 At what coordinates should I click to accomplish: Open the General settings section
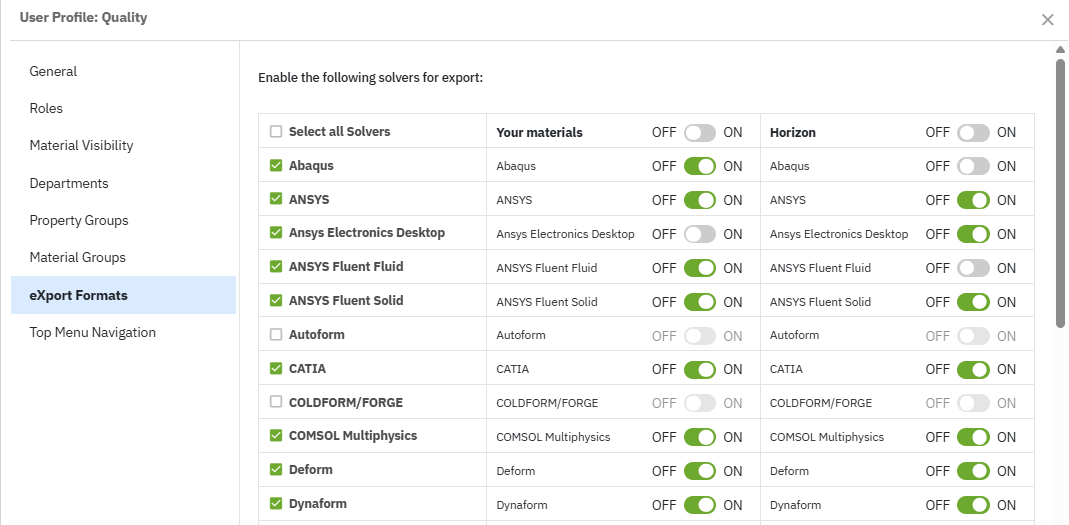(53, 72)
